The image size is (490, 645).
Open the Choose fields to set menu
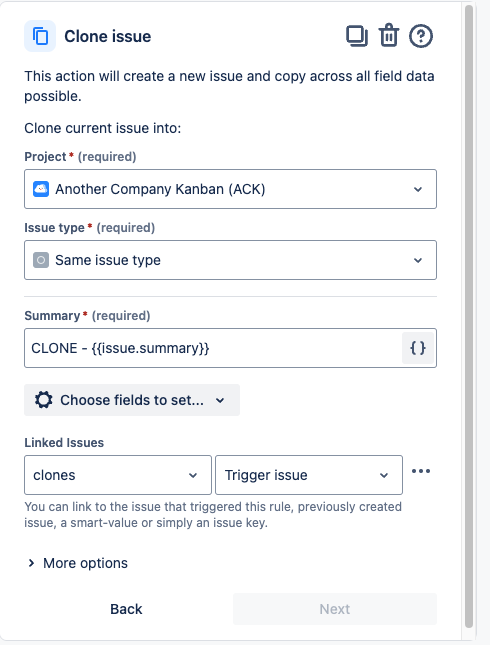[x=132, y=400]
